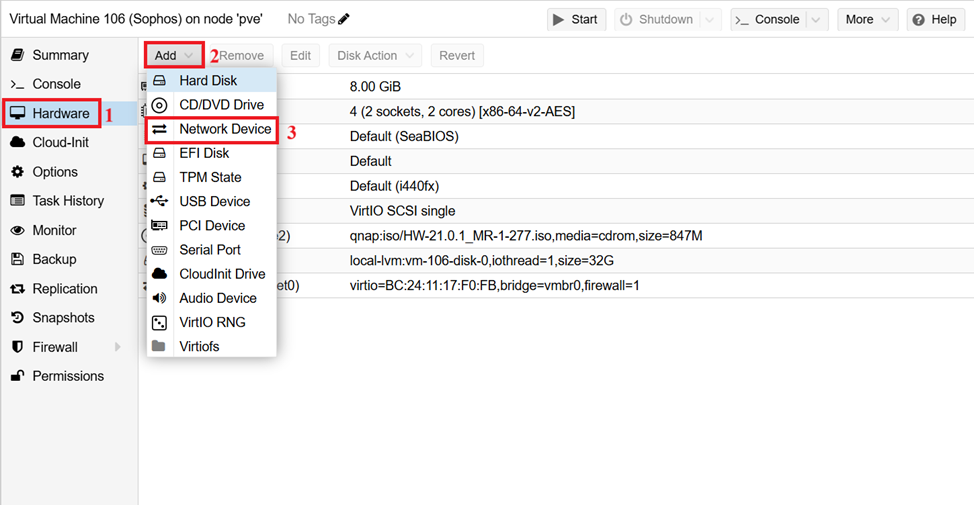Select the CloudInit Drive cloud icon
Image resolution: width=974 pixels, height=505 pixels.
click(x=159, y=274)
